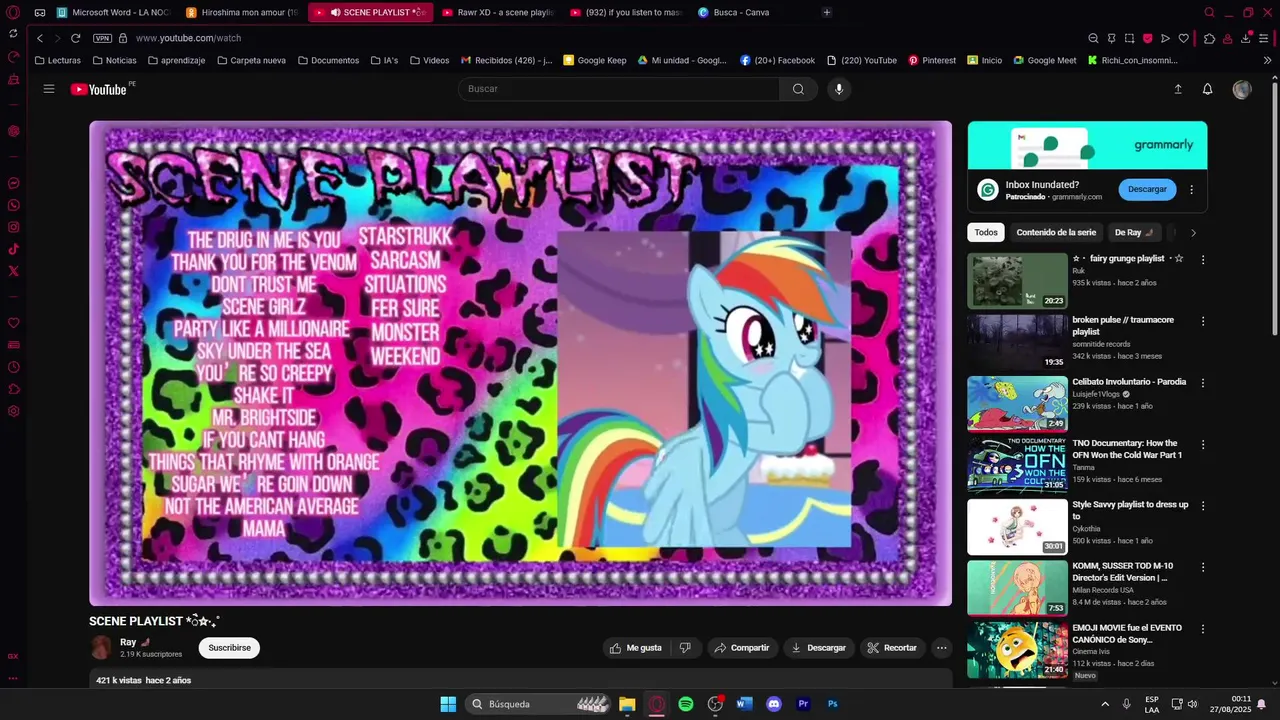Click the pinboard pin icon in address bar
This screenshot has width=1280, height=720.
pyautogui.click(x=1111, y=38)
